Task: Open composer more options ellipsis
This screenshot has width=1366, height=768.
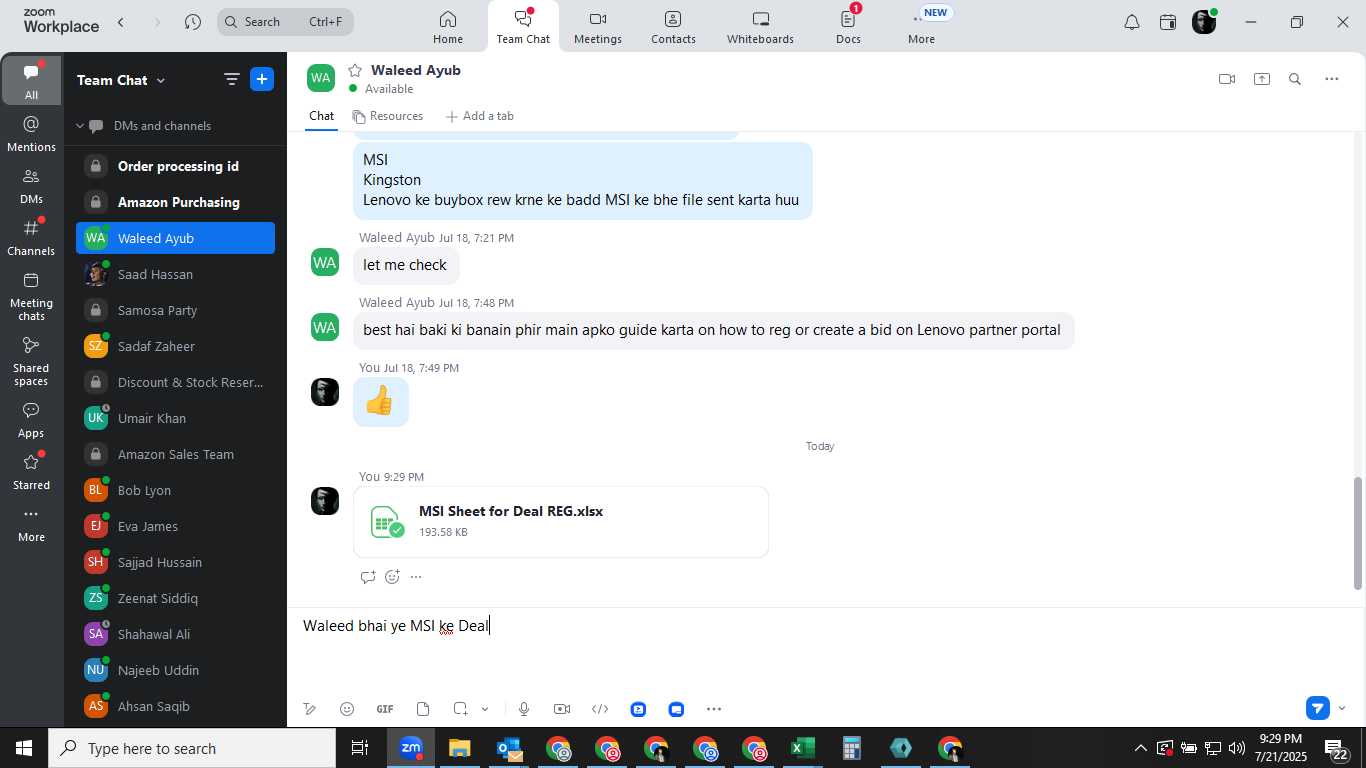Action: coord(714,709)
